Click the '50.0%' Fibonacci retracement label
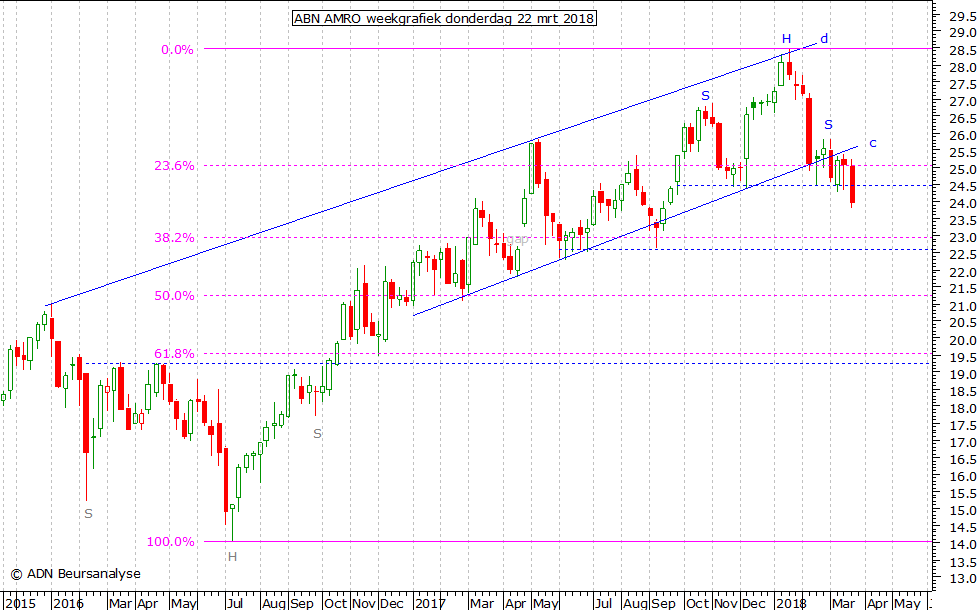Image resolution: width=980 pixels, height=610 pixels. (x=174, y=296)
